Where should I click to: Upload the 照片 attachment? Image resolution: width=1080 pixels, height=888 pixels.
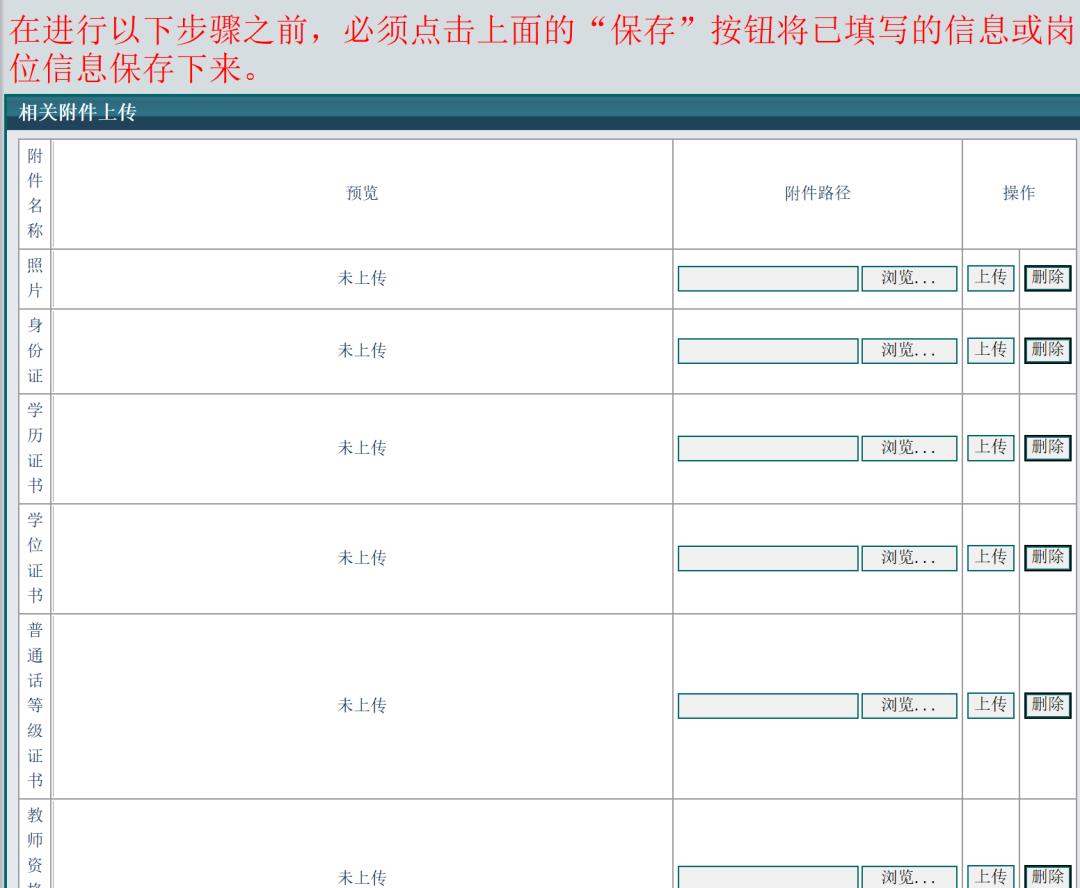coord(989,278)
